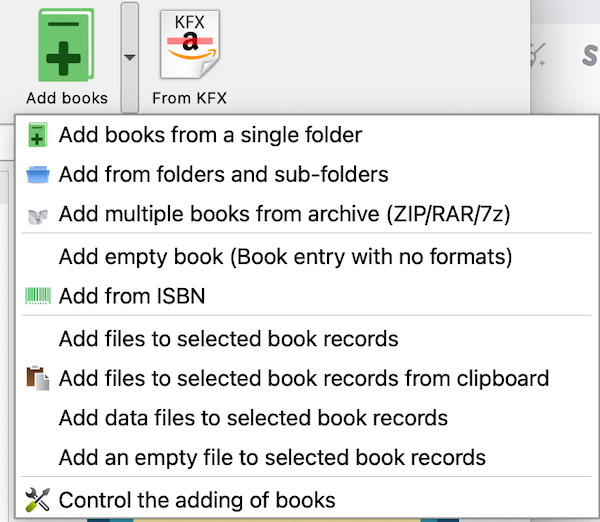600x522 pixels.
Task: Choose Add files from clipboard option
Action: coord(303,379)
